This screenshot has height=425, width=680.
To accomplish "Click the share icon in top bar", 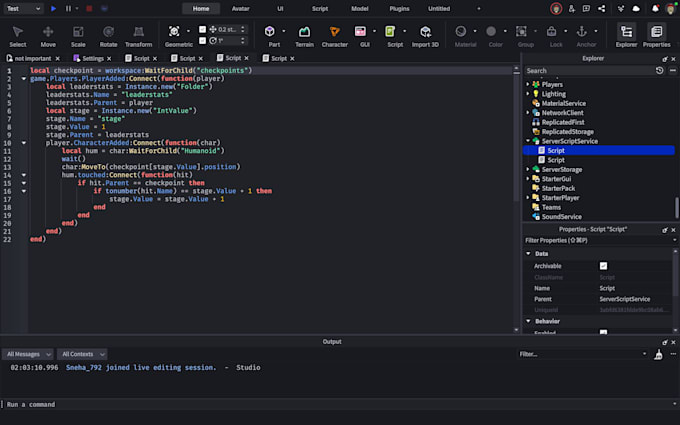I will [601, 8].
